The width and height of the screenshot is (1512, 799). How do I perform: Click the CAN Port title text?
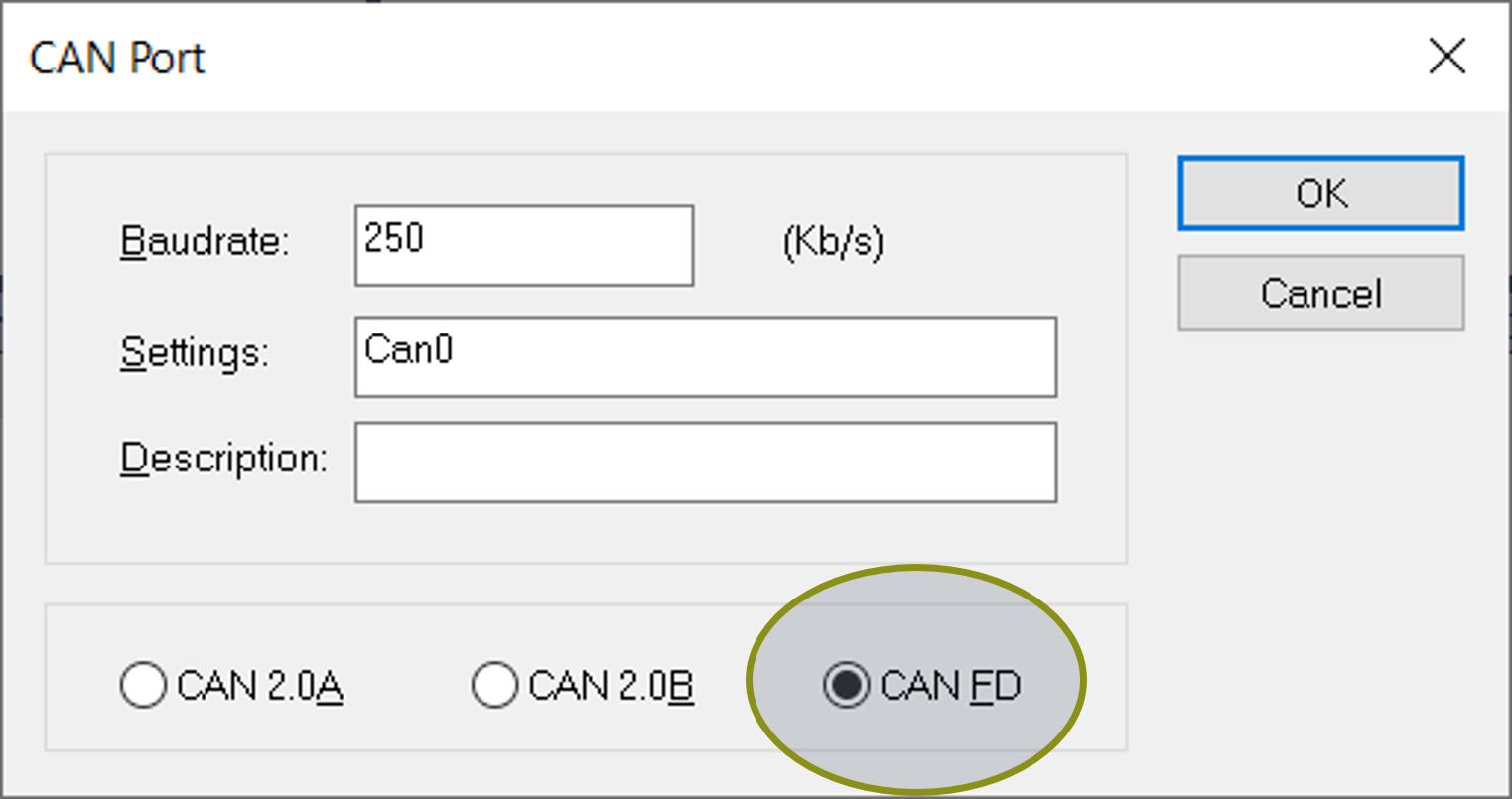tap(117, 58)
